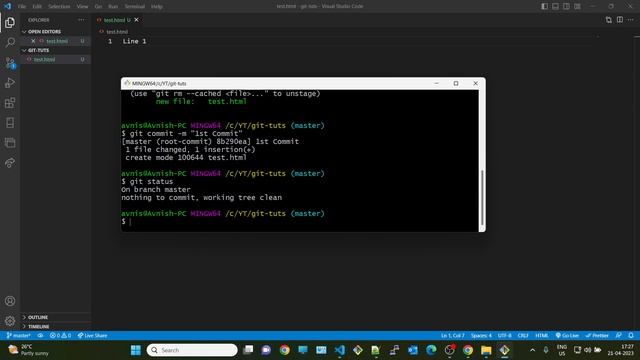Open the Selection menu
The height and width of the screenshot is (360, 640).
click(59, 7)
